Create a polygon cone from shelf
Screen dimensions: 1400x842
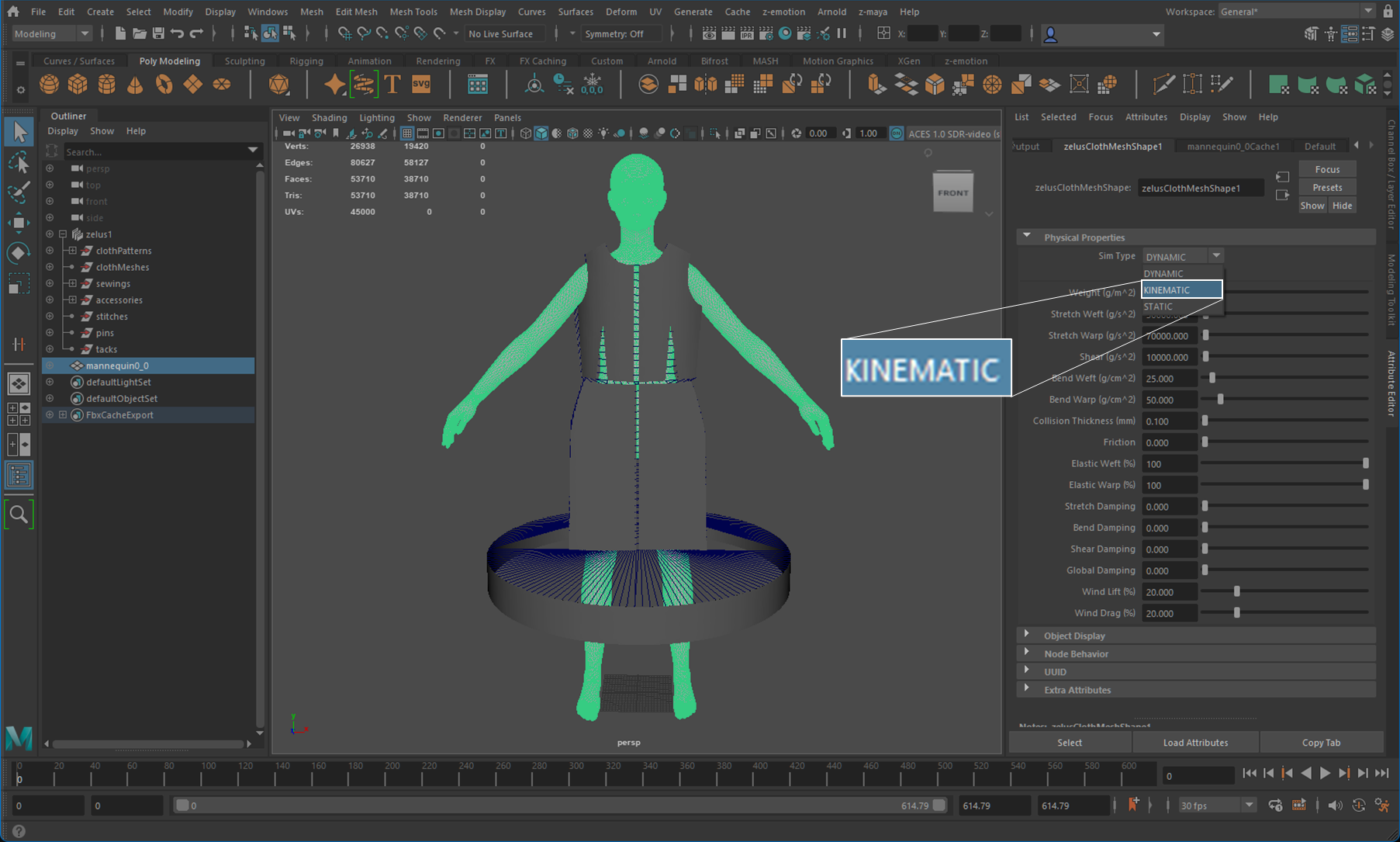point(135,84)
